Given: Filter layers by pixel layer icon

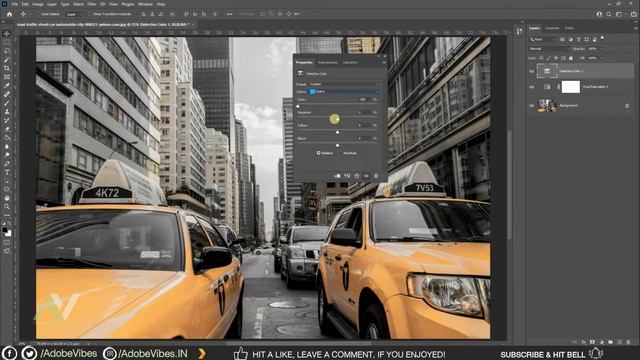Looking at the screenshot, I should pos(562,39).
